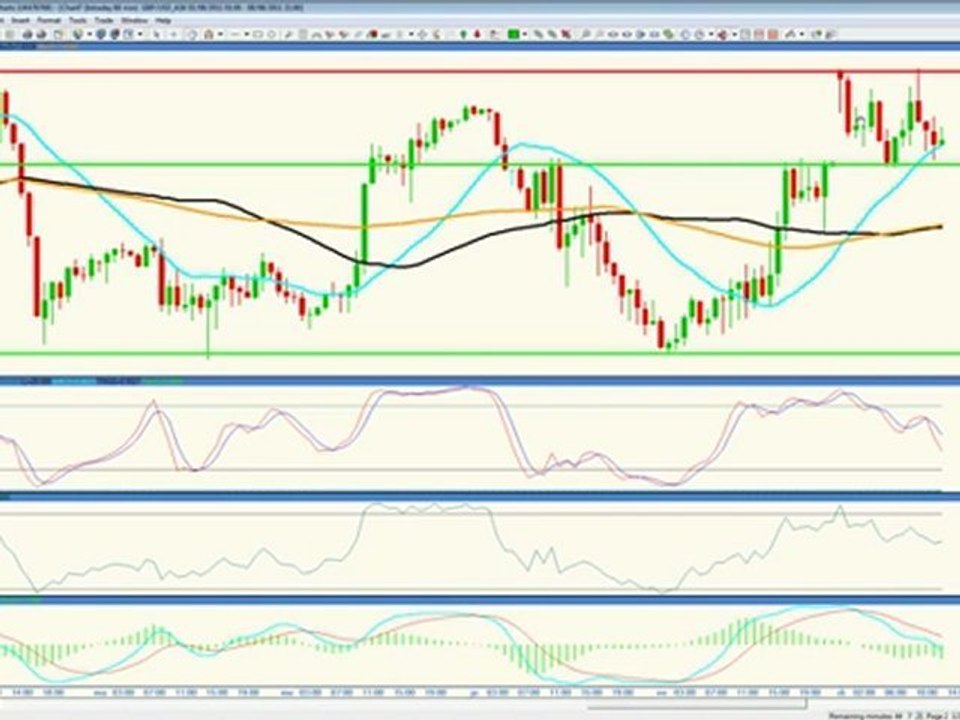
Task: Expand the dropdown arrow beside the house icon
Action: point(220,34)
